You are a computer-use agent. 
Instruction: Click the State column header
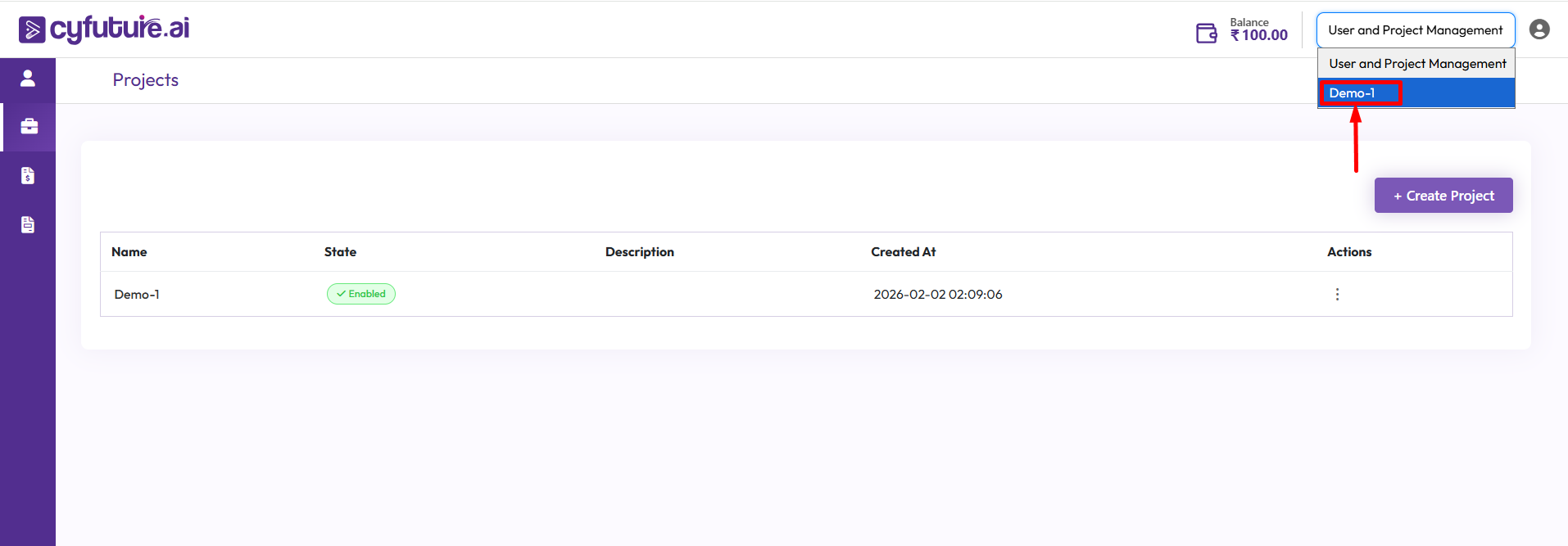click(340, 252)
